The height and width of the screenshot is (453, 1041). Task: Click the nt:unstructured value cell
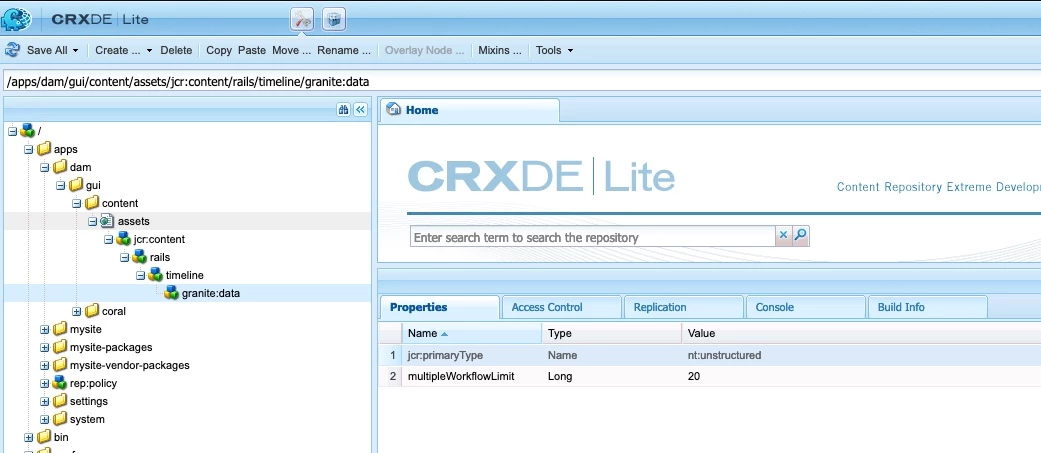pyautogui.click(x=724, y=355)
